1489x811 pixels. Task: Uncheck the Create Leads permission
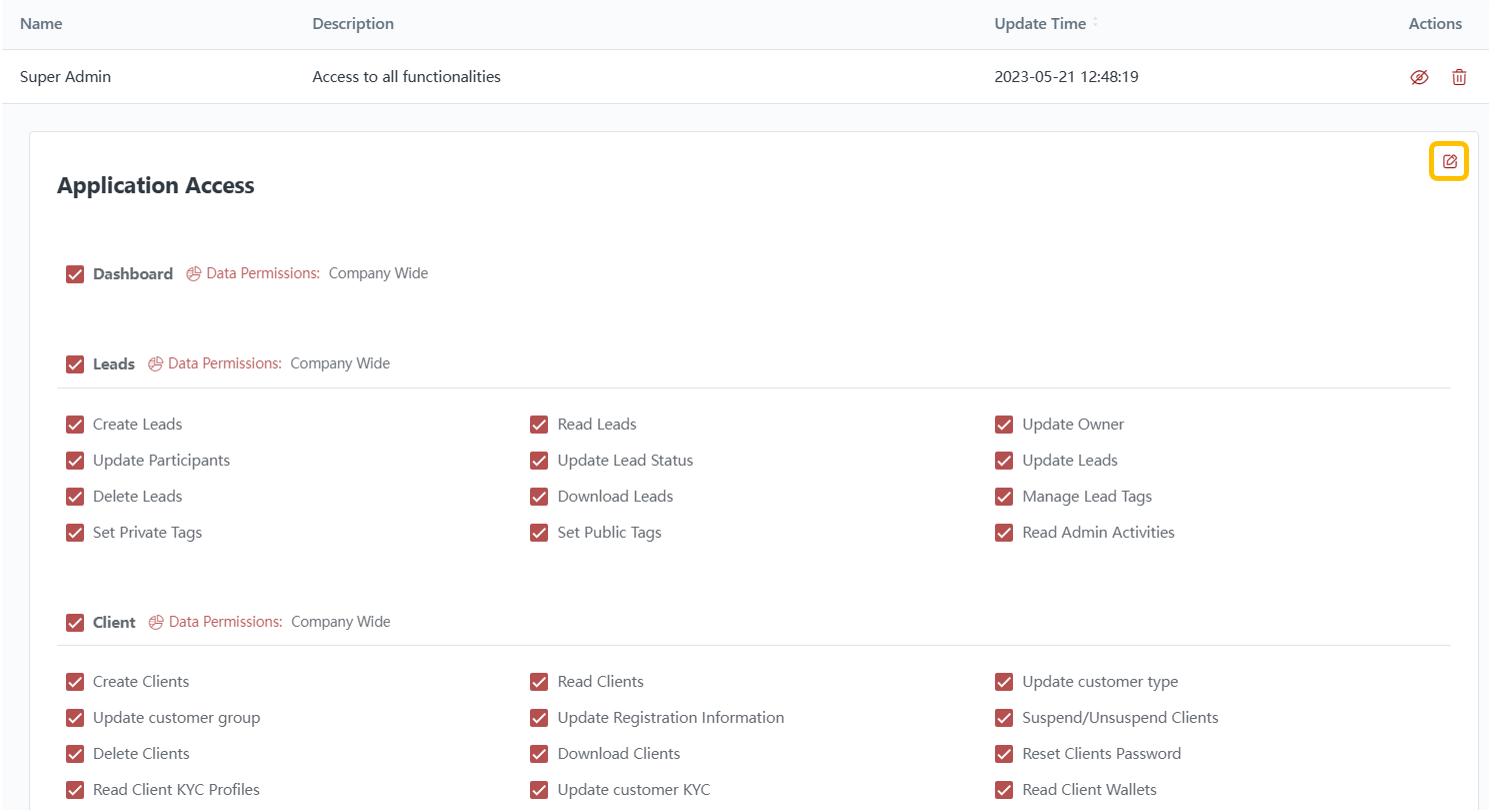[x=75, y=424]
